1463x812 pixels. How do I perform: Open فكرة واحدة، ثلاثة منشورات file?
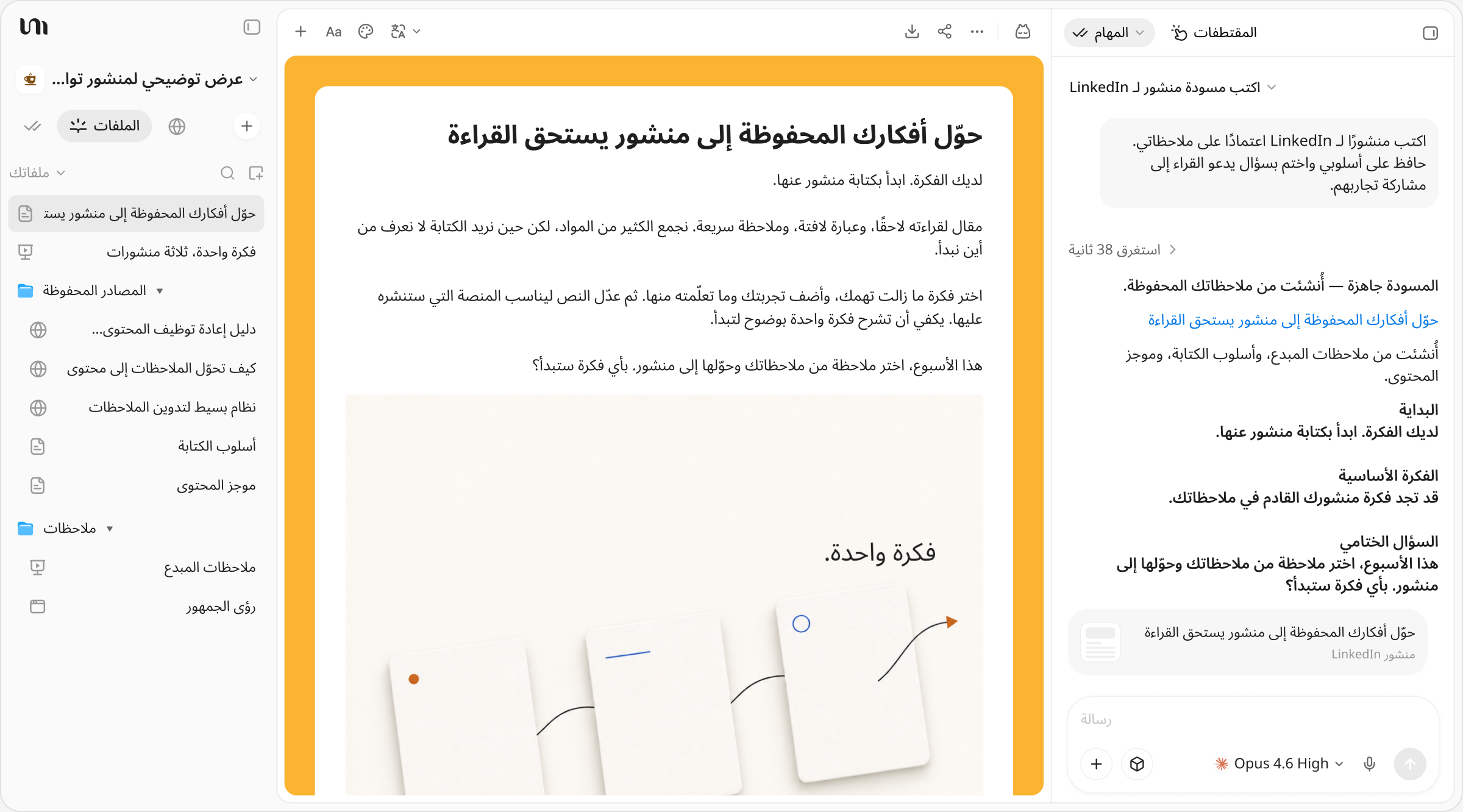pyautogui.click(x=137, y=252)
